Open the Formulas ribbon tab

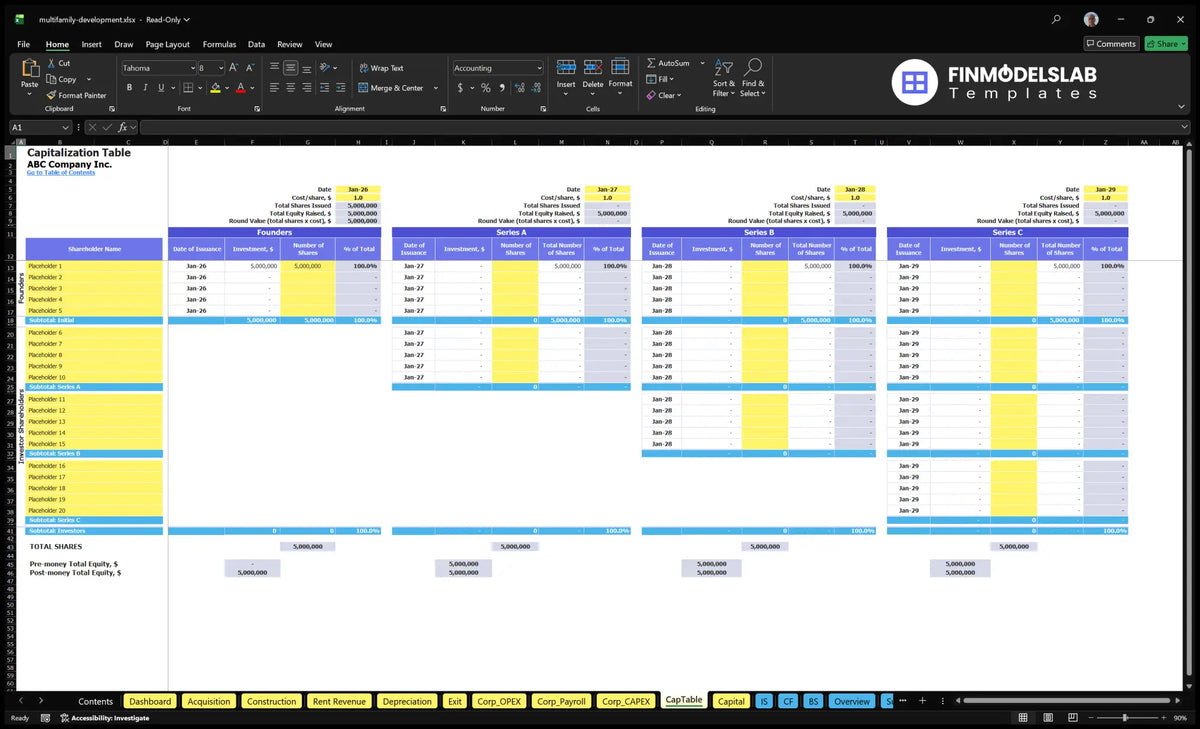point(219,44)
